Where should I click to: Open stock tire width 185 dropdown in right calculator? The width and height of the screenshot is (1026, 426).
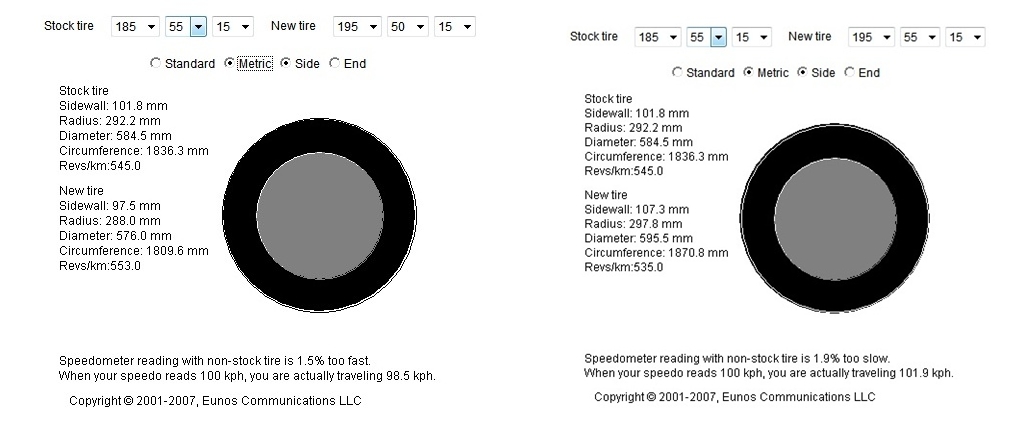tap(658, 37)
